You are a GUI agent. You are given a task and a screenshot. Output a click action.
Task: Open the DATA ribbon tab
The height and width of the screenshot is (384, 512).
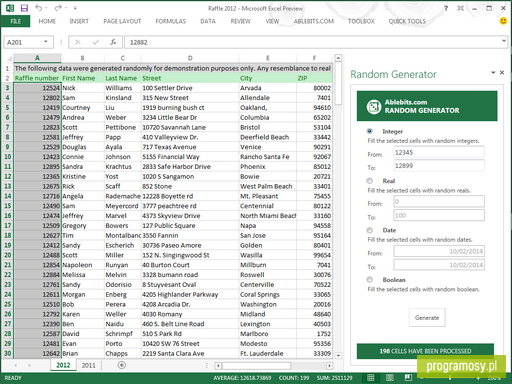coord(208,21)
